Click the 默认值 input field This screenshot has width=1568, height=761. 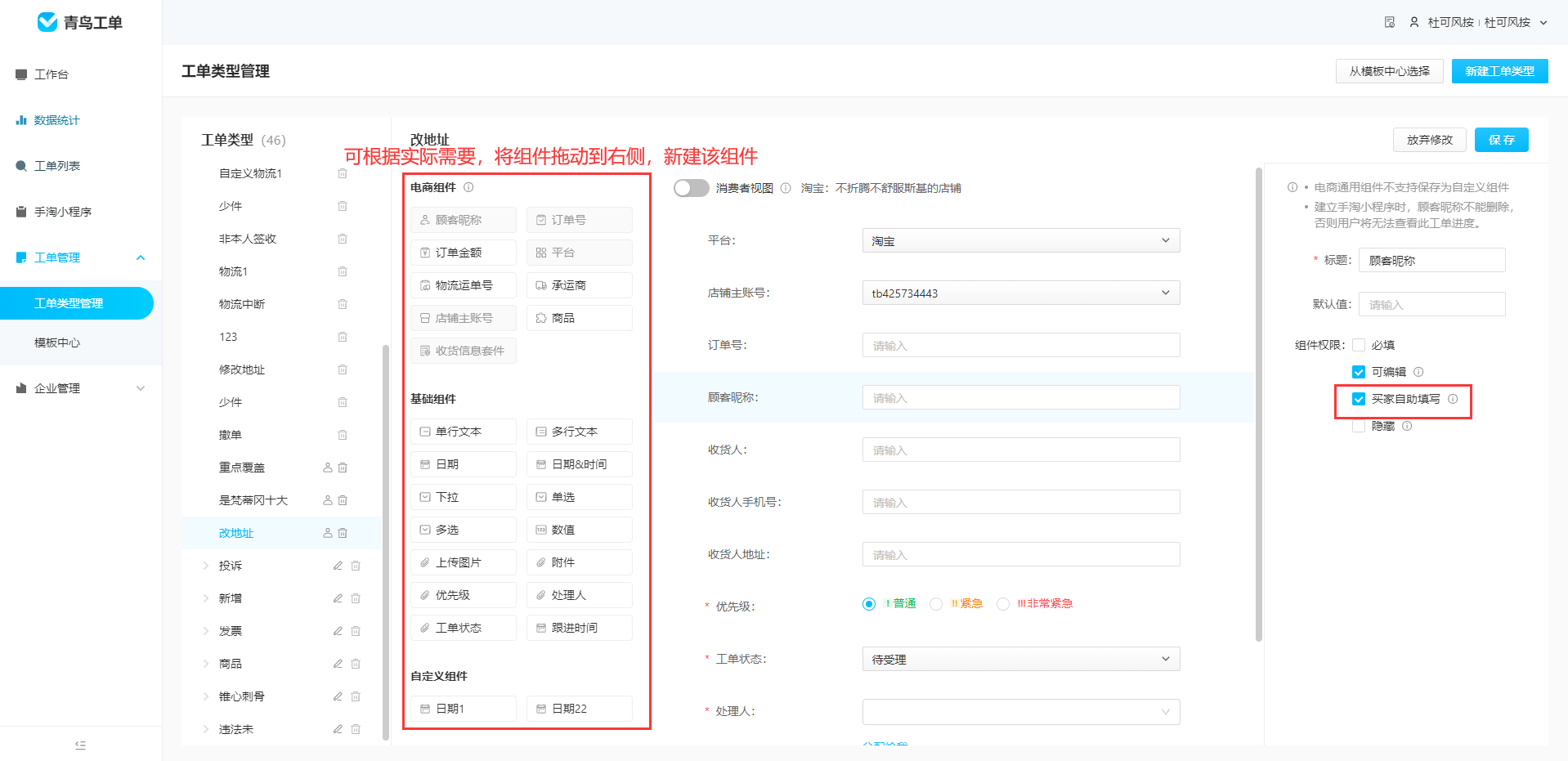click(x=1432, y=304)
